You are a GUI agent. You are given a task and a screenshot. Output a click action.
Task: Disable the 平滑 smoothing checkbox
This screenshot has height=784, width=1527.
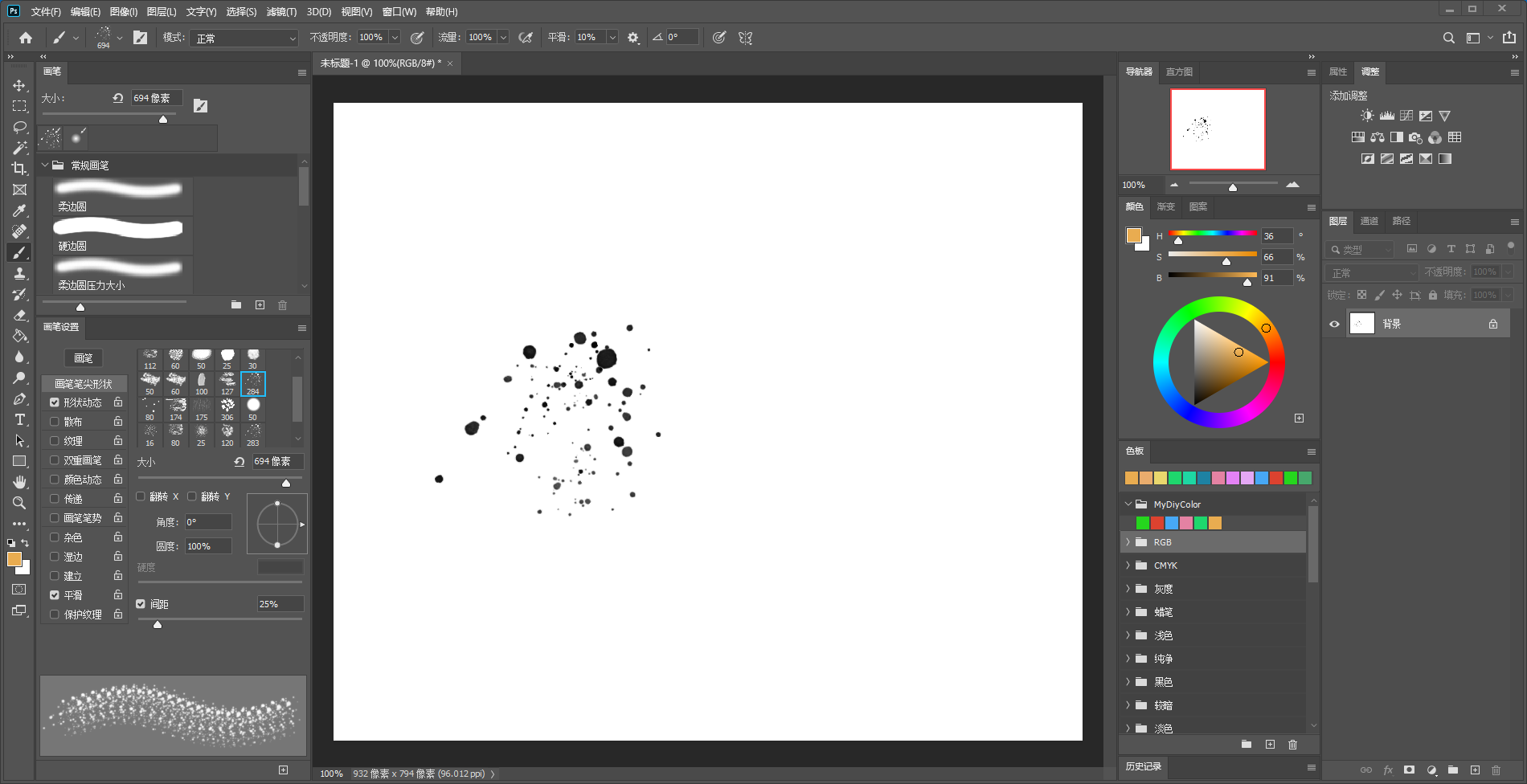[55, 595]
